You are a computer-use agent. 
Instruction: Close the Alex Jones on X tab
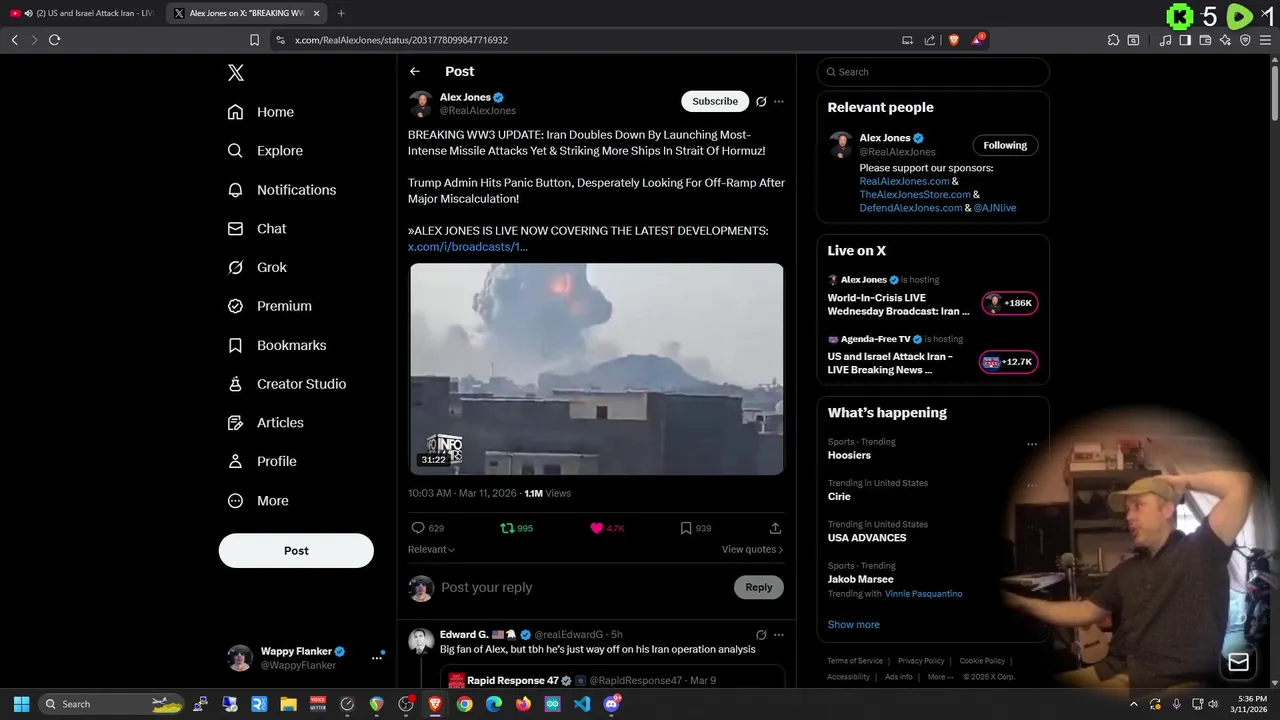click(x=317, y=13)
